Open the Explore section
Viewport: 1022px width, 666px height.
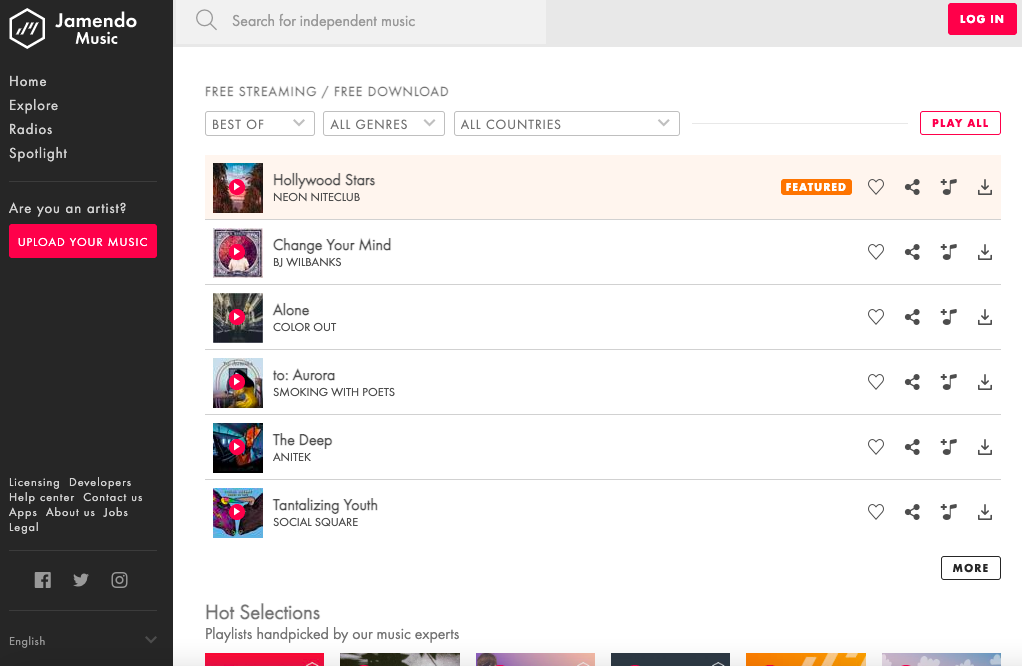(33, 106)
